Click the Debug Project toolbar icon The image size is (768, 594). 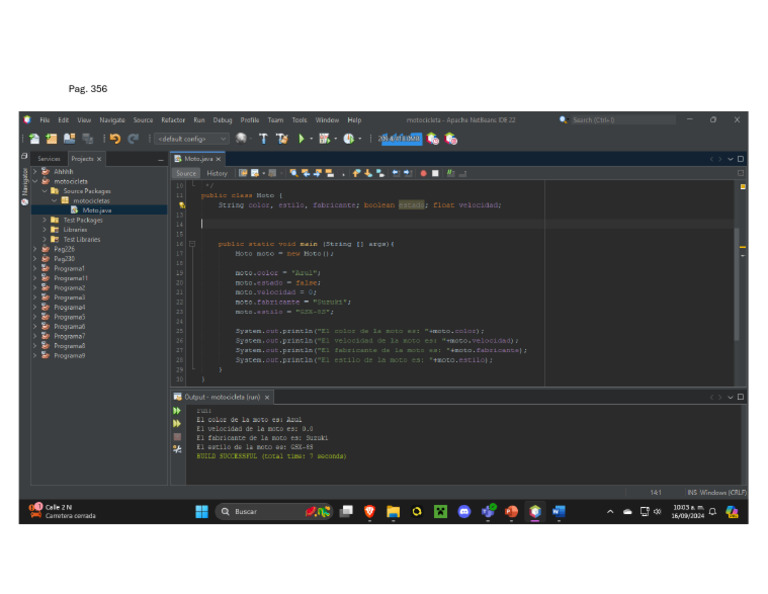(x=322, y=139)
